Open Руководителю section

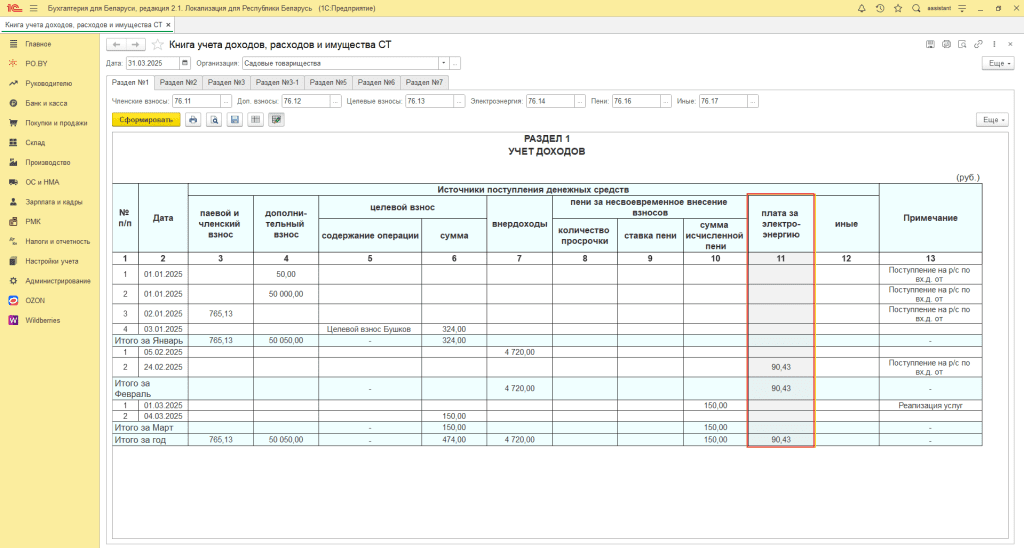coord(48,84)
